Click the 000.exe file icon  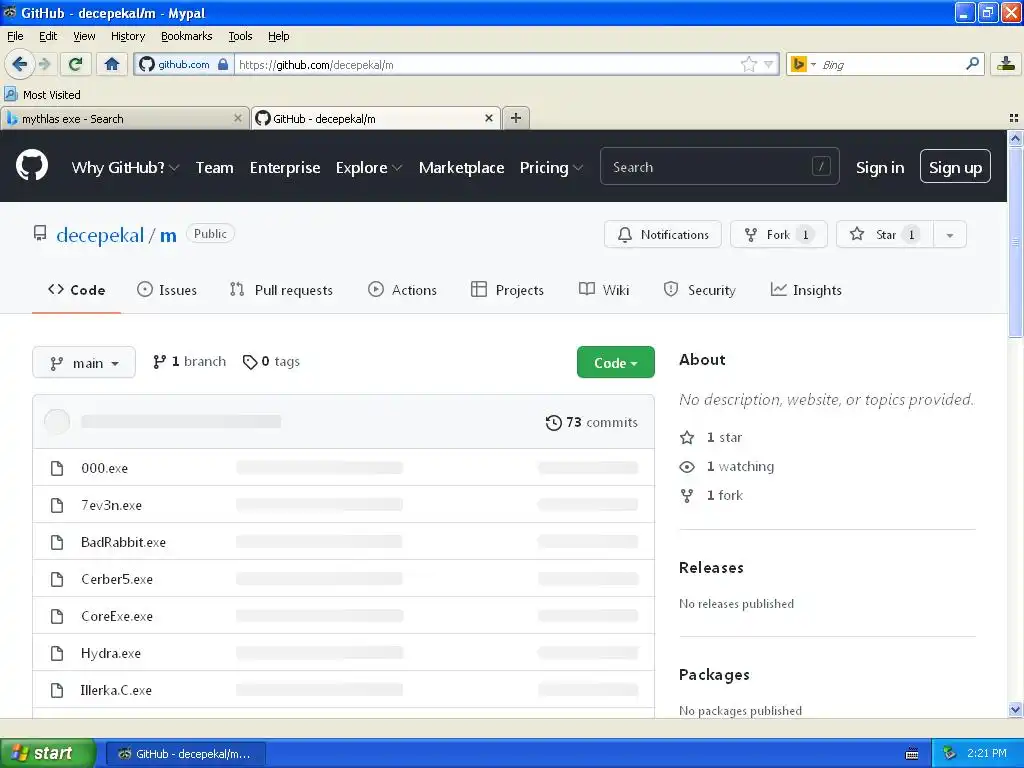coord(57,468)
